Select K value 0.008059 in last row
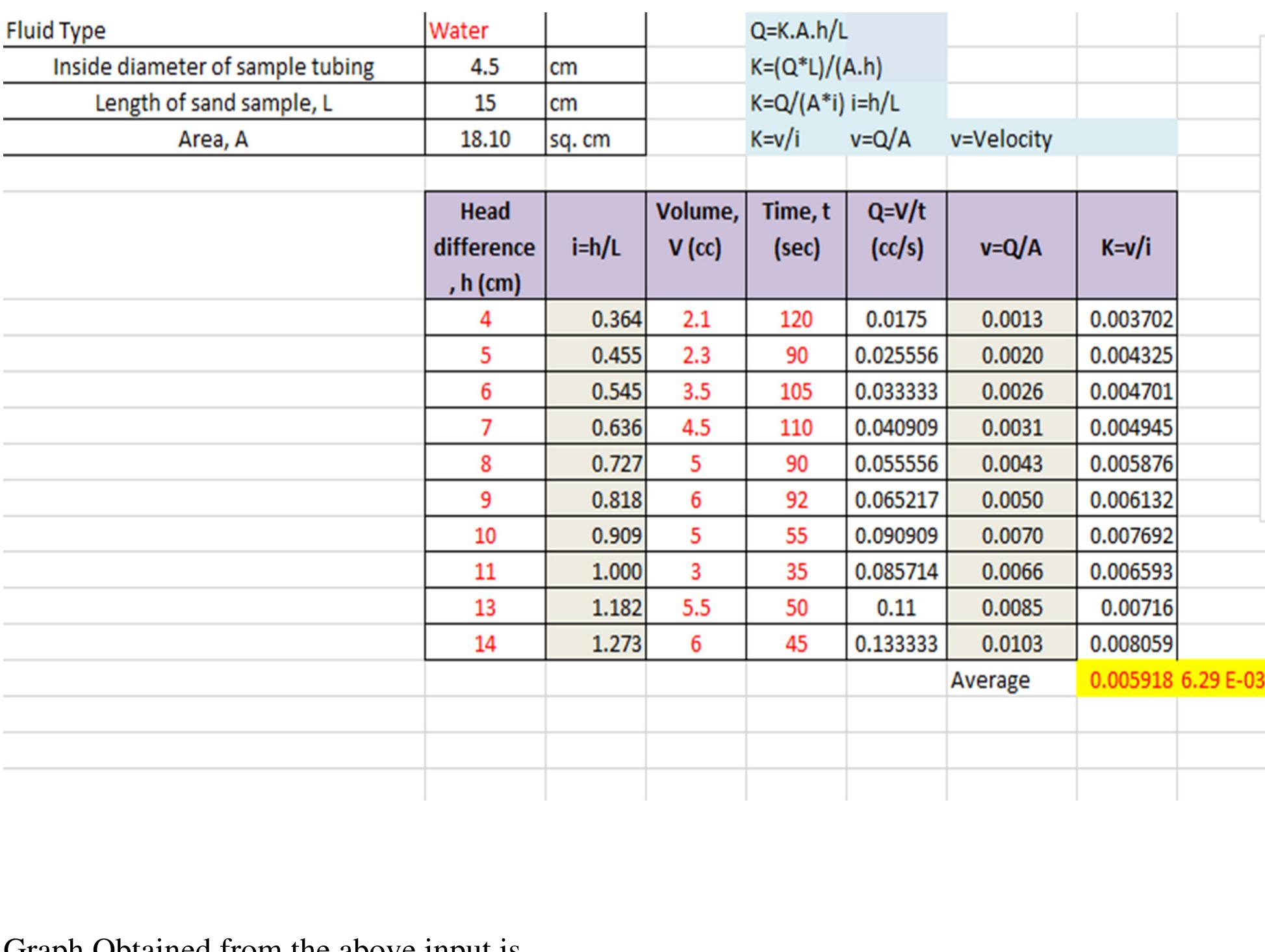The height and width of the screenshot is (952, 1265). (1130, 644)
